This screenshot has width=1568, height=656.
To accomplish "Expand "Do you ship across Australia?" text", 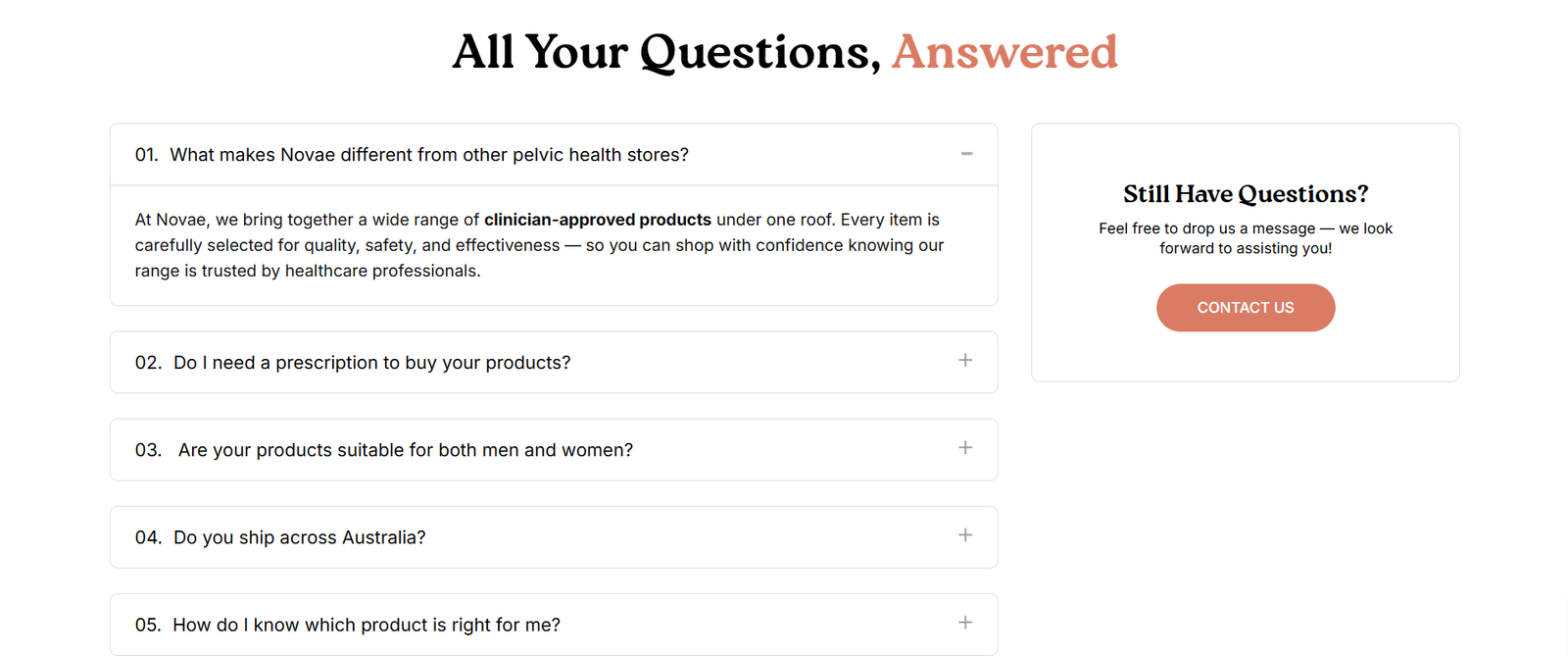I will [x=299, y=537].
